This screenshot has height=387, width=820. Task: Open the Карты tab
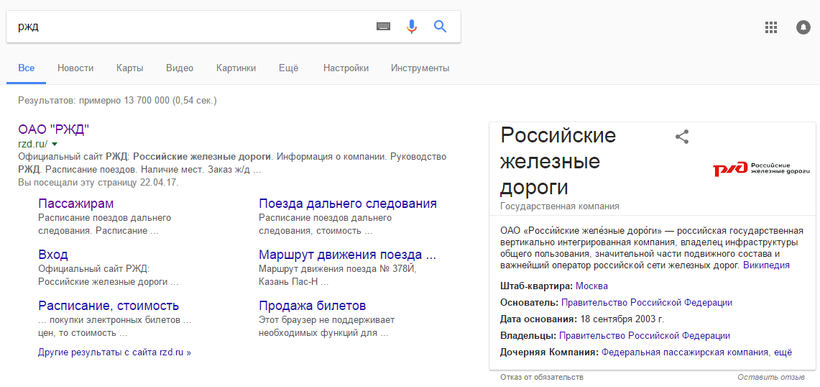point(130,68)
